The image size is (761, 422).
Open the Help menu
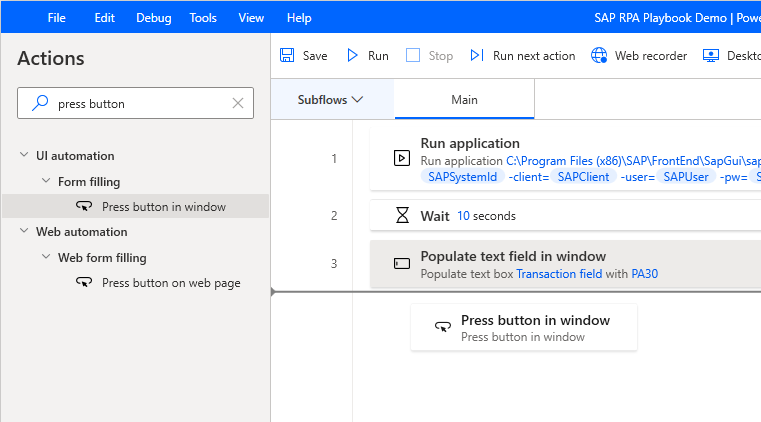[x=299, y=18]
